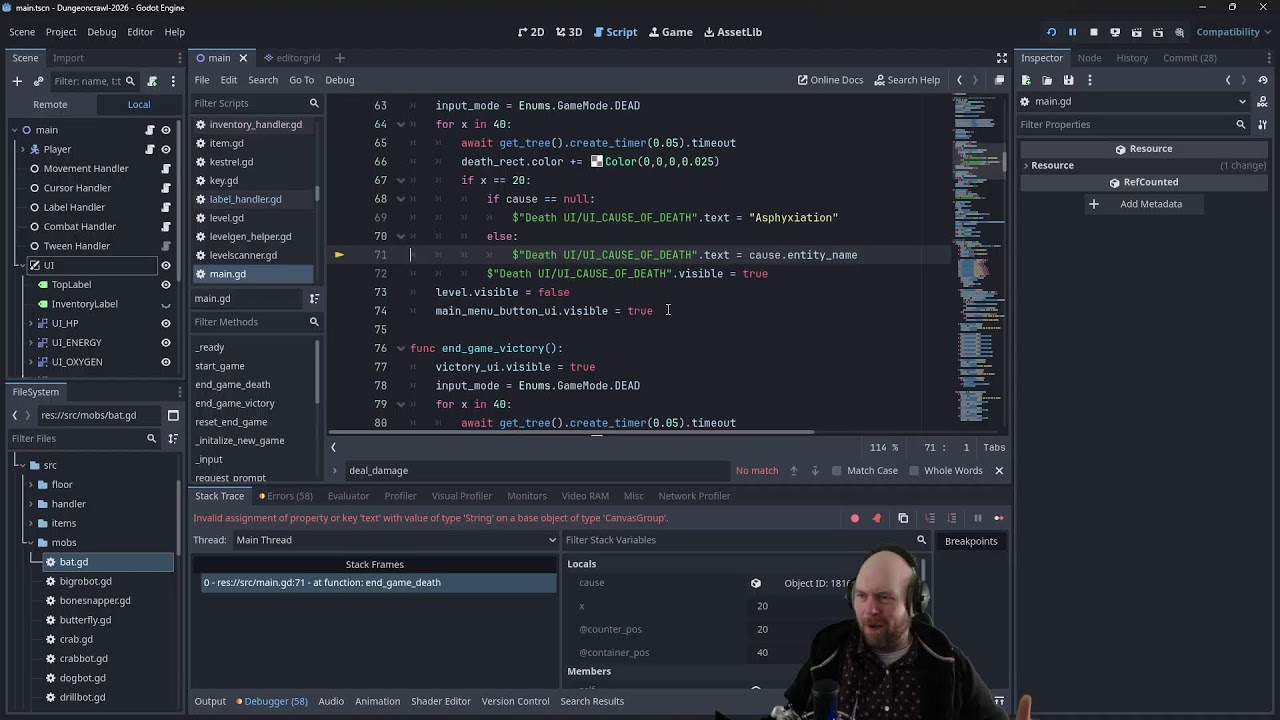The width and height of the screenshot is (1280, 720).
Task: Run the current scene
Action: [x=1136, y=32]
